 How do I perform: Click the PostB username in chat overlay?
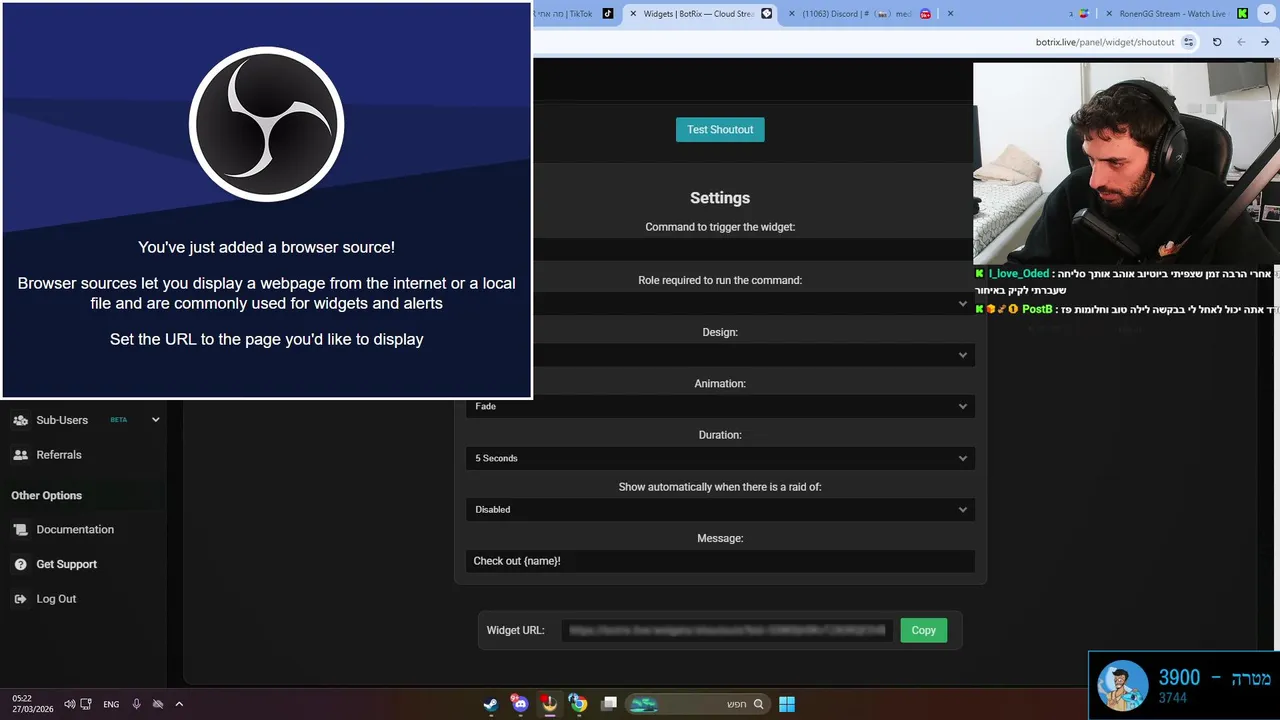1037,309
